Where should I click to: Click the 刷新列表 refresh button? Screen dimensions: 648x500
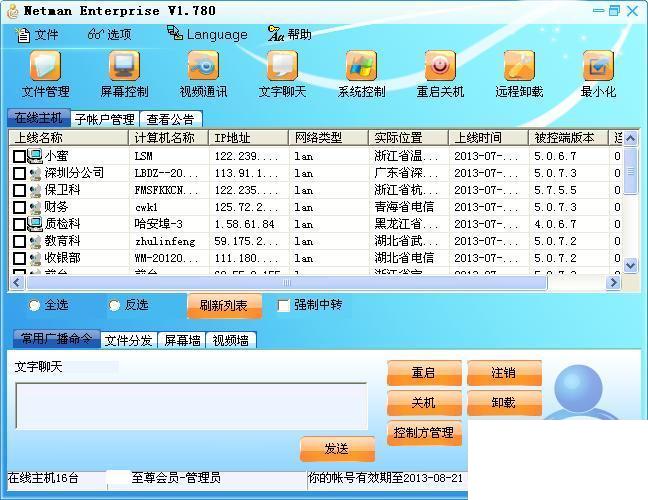point(224,306)
